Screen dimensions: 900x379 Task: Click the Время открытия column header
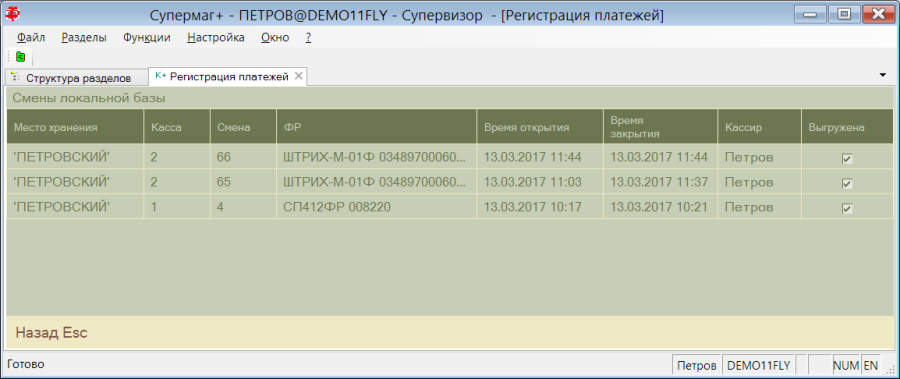(x=540, y=127)
